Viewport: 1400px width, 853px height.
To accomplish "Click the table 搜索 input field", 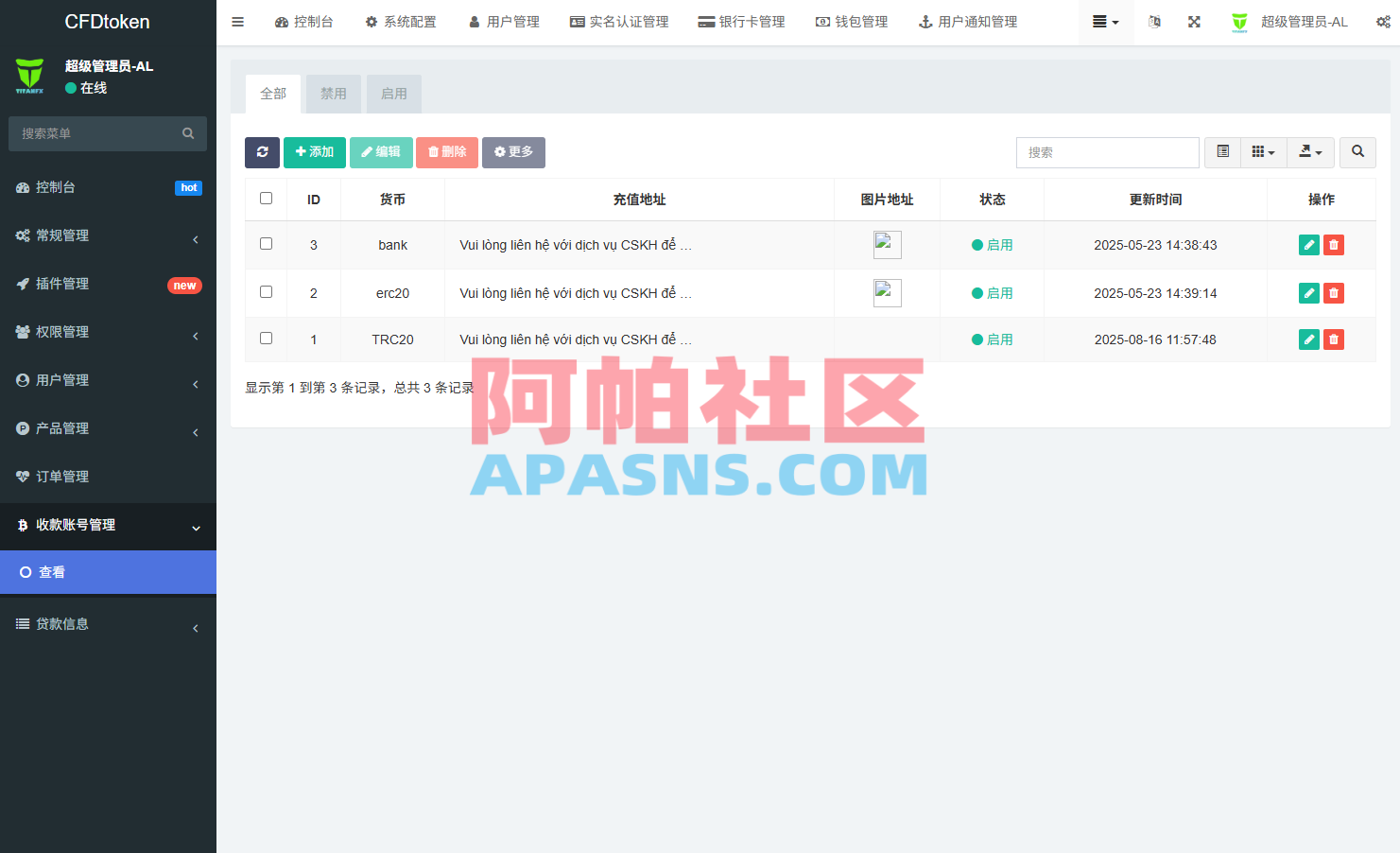I will tap(1108, 152).
